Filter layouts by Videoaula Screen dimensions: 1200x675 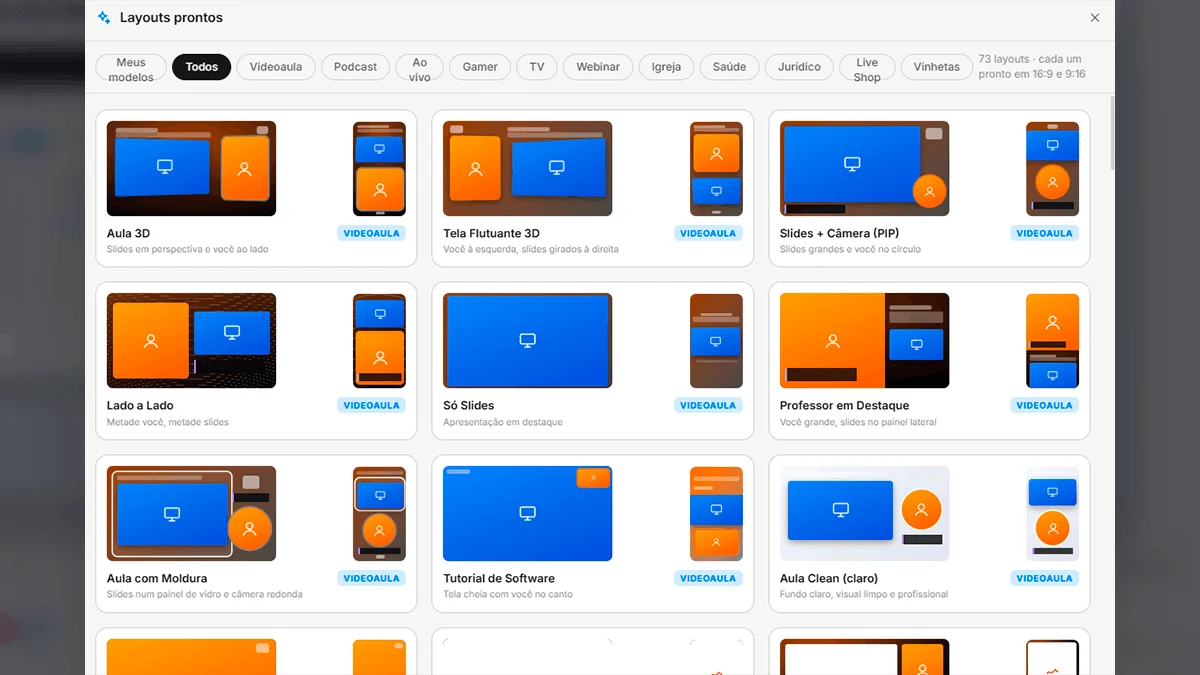tap(276, 67)
